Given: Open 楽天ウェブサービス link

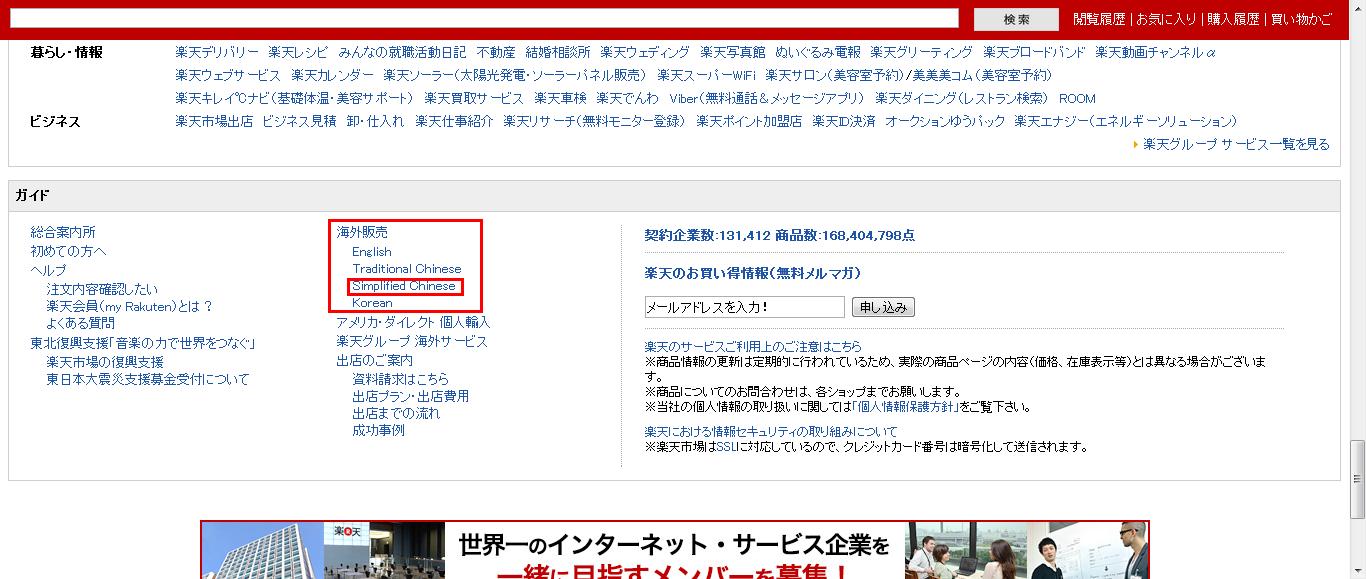Looking at the screenshot, I should coord(228,75).
